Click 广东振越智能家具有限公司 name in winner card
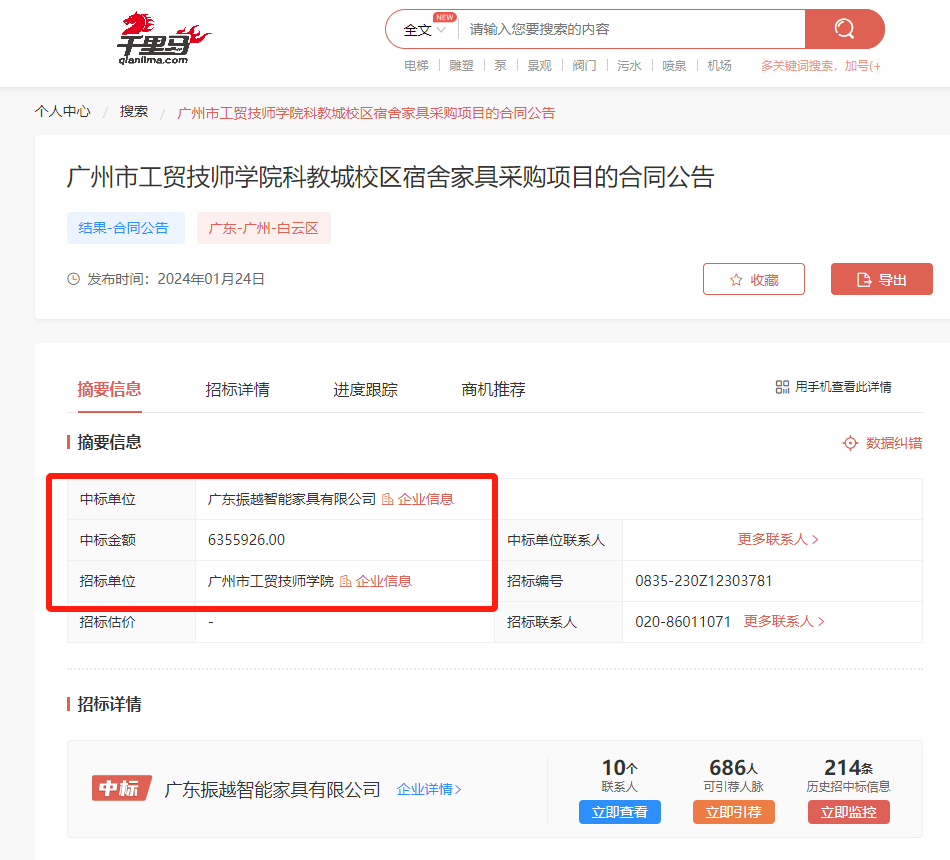The width and height of the screenshot is (950, 860). [272, 789]
